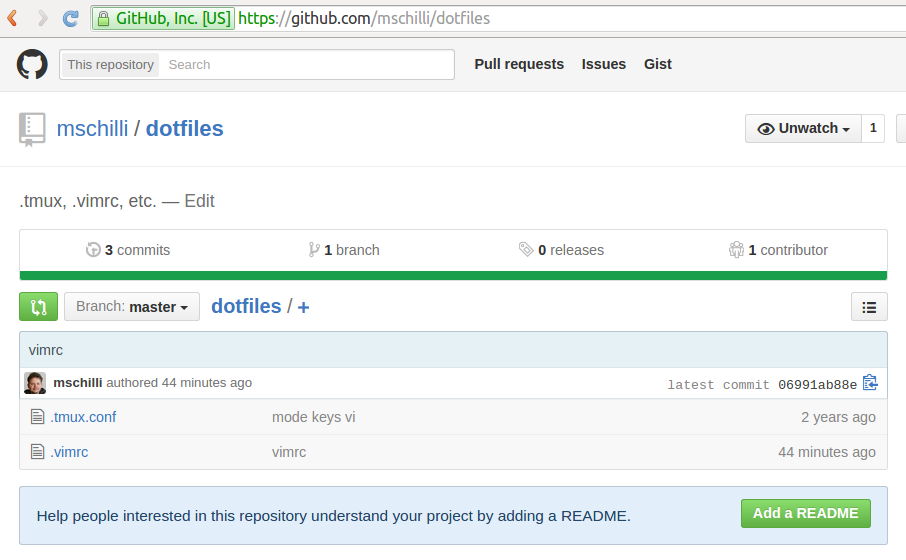Click mschilli's avatar thumbnail
This screenshot has height=560, width=906.
35,383
